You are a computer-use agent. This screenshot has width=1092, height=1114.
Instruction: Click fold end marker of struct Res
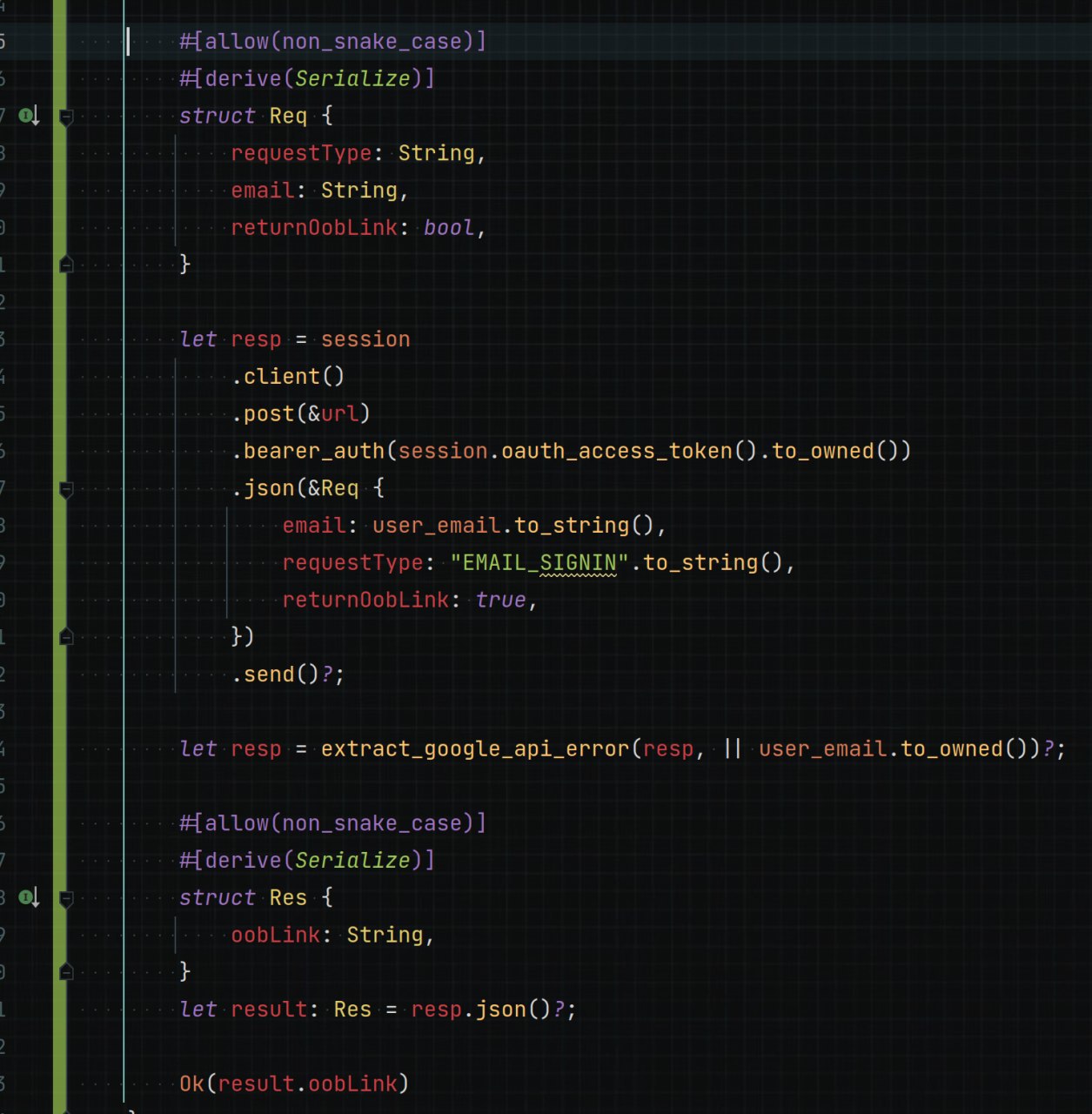(x=66, y=971)
